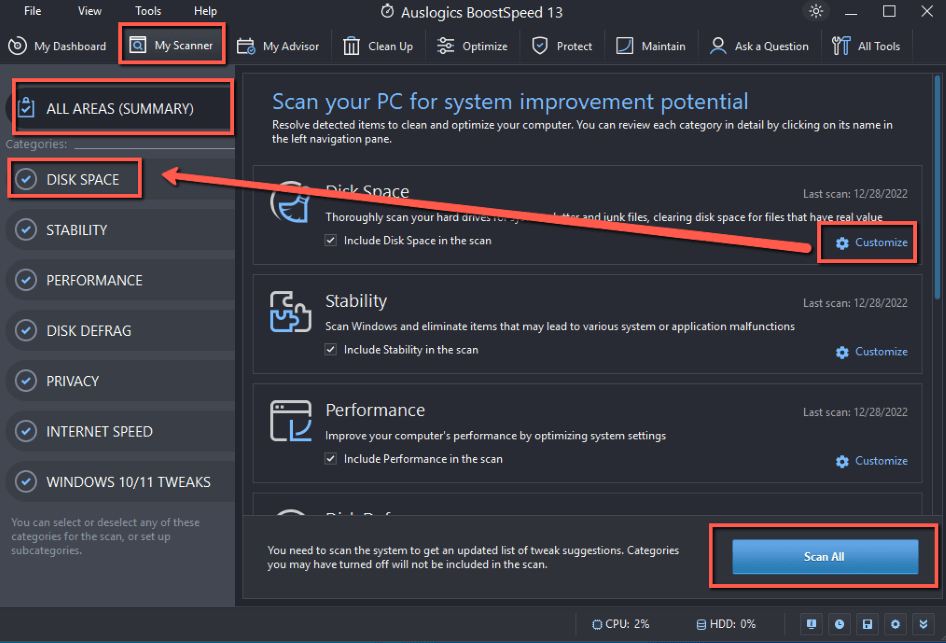Click Customize for Stability

pyautogui.click(x=872, y=352)
